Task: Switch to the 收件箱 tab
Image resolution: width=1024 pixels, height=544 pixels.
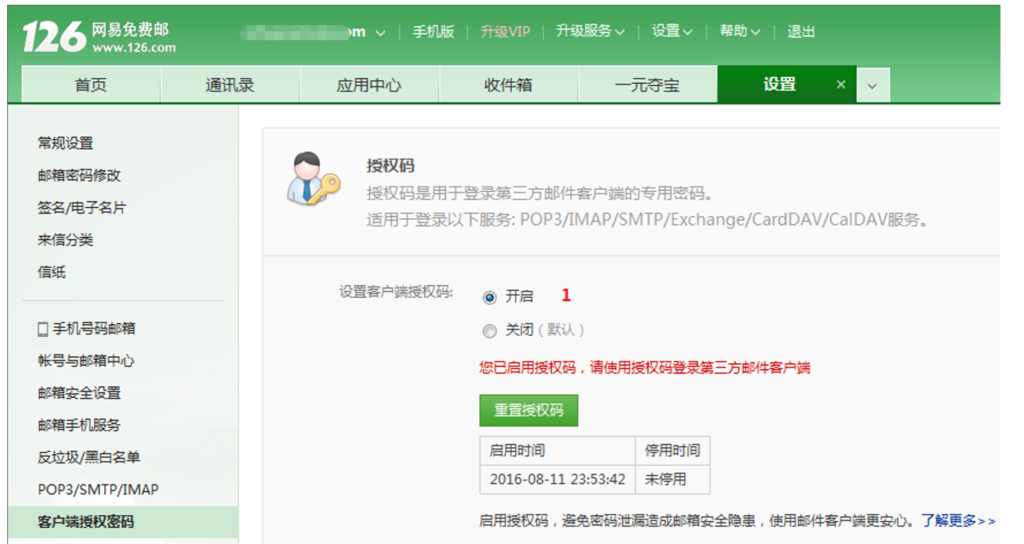Action: pos(508,85)
